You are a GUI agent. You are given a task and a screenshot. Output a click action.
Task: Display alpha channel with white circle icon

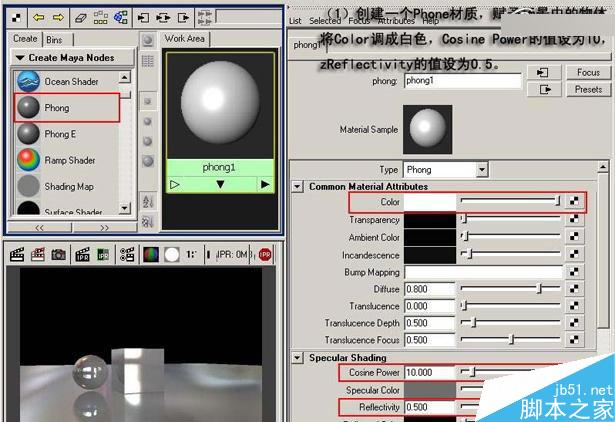coord(172,255)
